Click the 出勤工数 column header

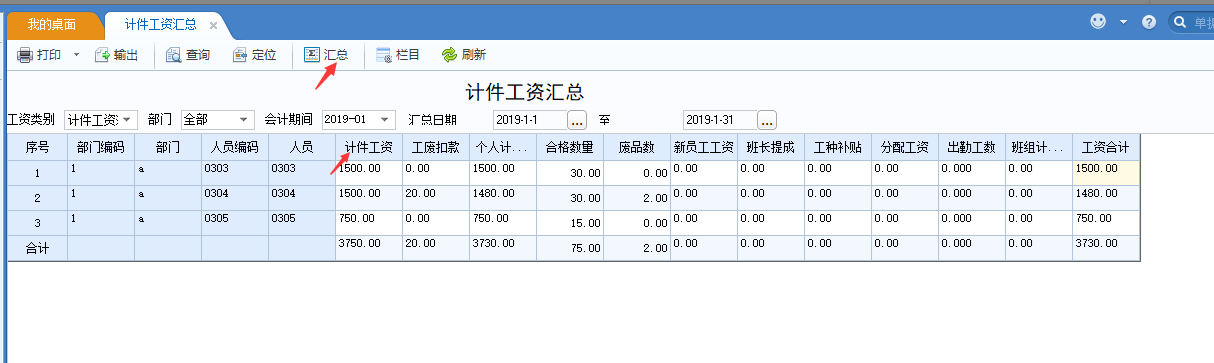[972, 147]
